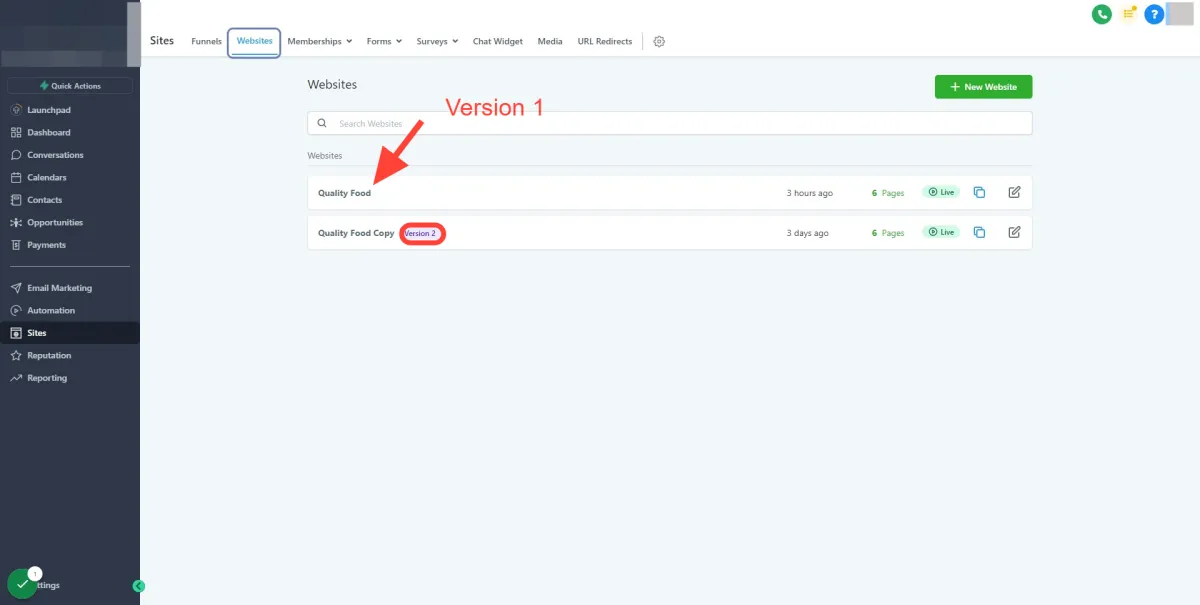Switch to the Funnels tab

(207, 42)
